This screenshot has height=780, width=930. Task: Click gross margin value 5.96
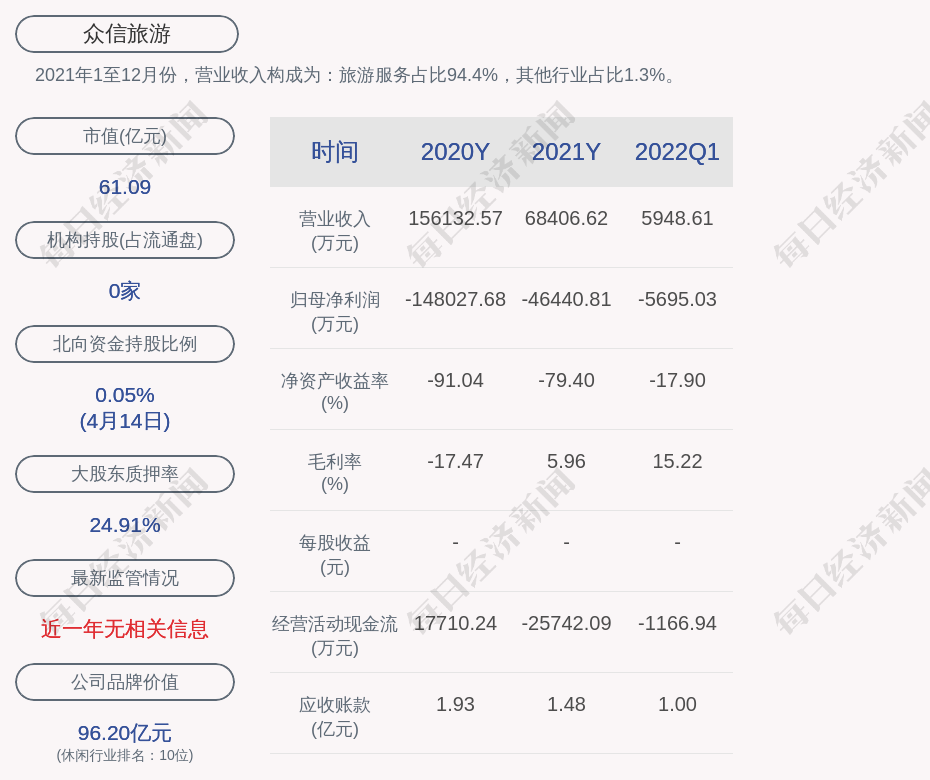[566, 461]
